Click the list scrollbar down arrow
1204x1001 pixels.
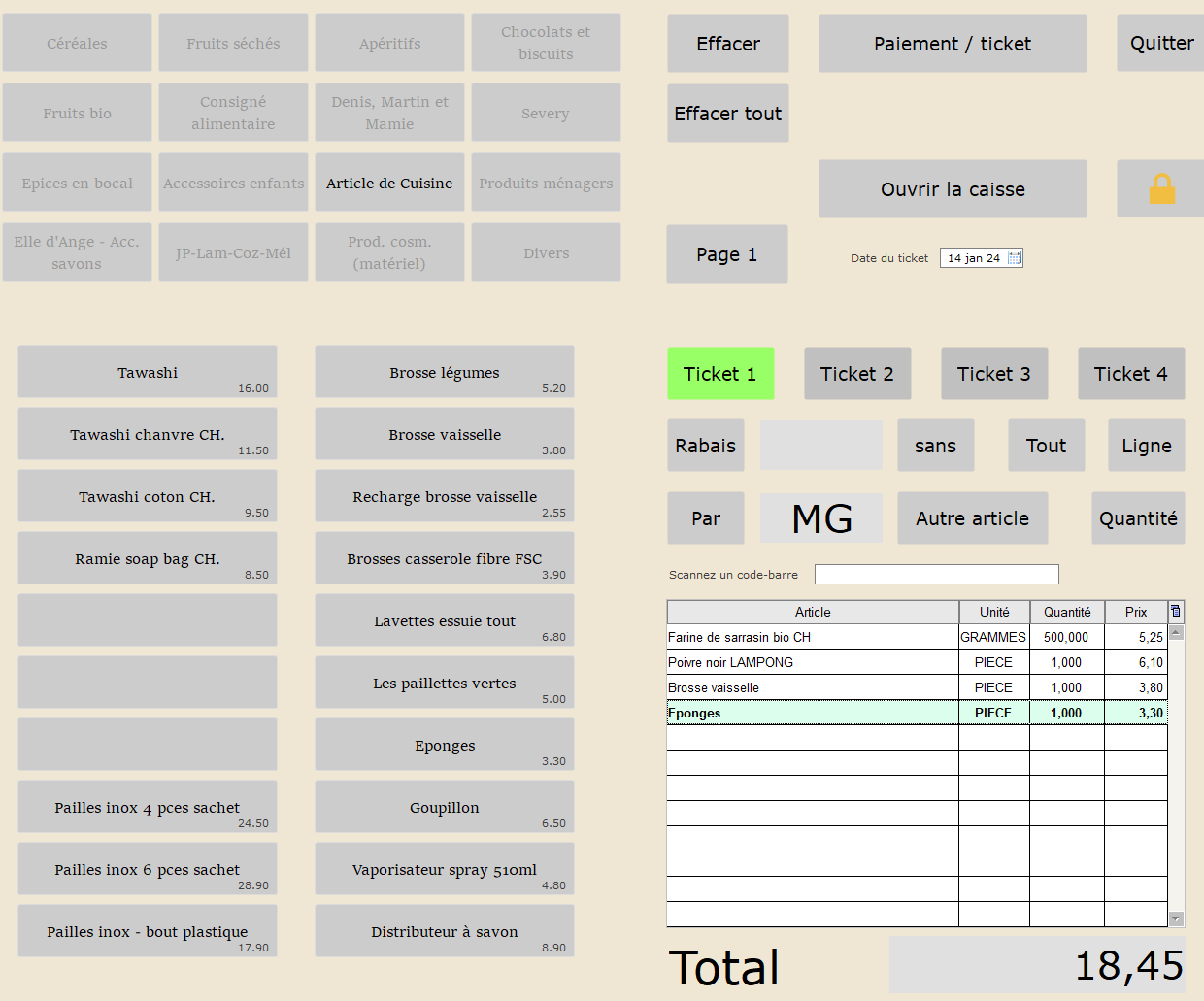coord(1176,918)
